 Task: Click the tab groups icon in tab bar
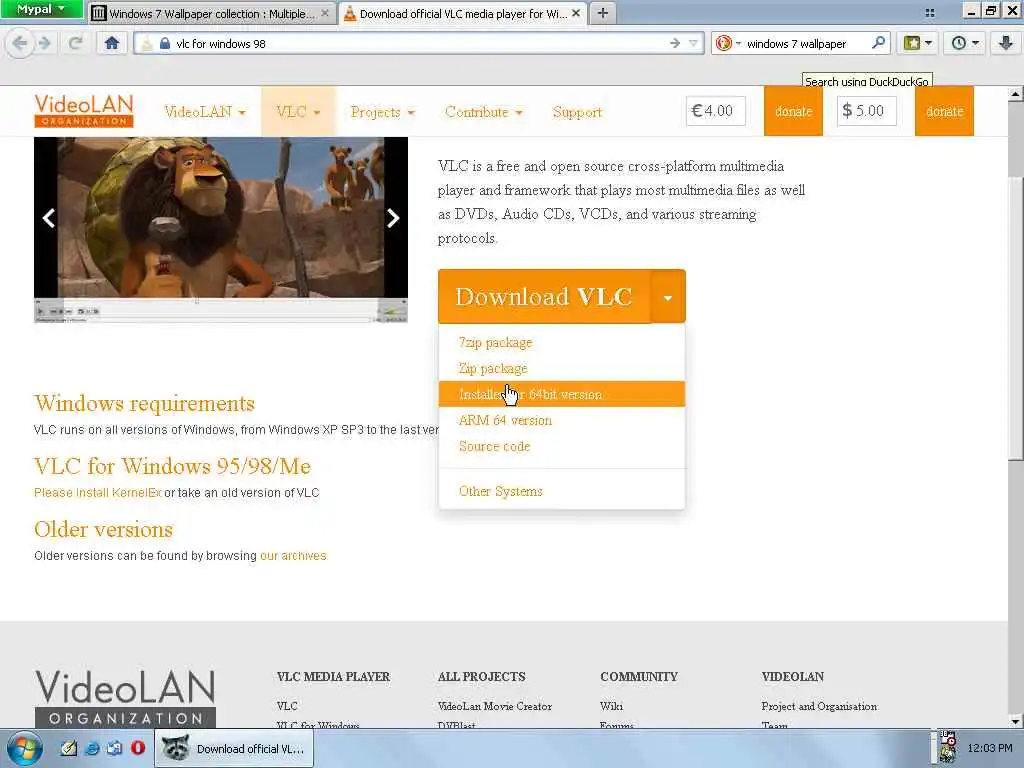pos(930,13)
